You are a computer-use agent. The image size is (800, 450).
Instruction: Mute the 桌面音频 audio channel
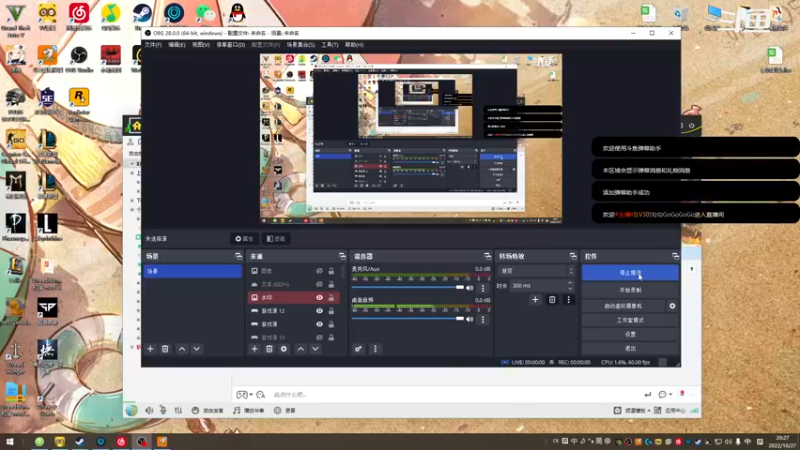[x=470, y=319]
